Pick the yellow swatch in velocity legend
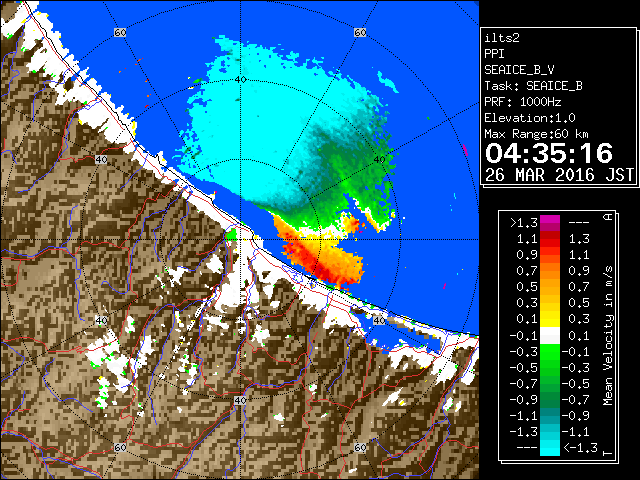Viewport: 640px width, 480px height. 550,319
